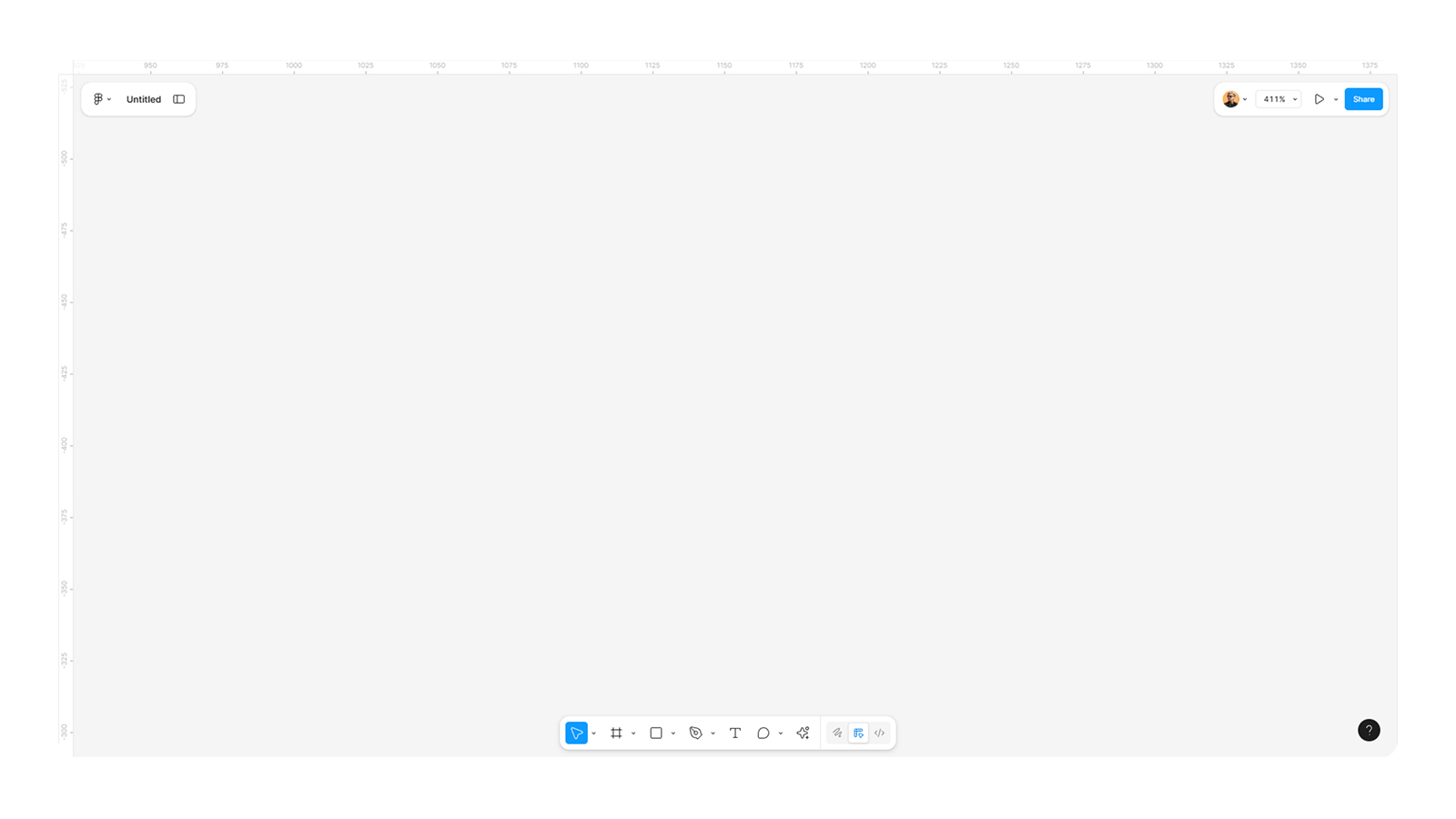Select the Frame tool
Image resolution: width=1456 pixels, height=819 pixels.
coord(616,733)
